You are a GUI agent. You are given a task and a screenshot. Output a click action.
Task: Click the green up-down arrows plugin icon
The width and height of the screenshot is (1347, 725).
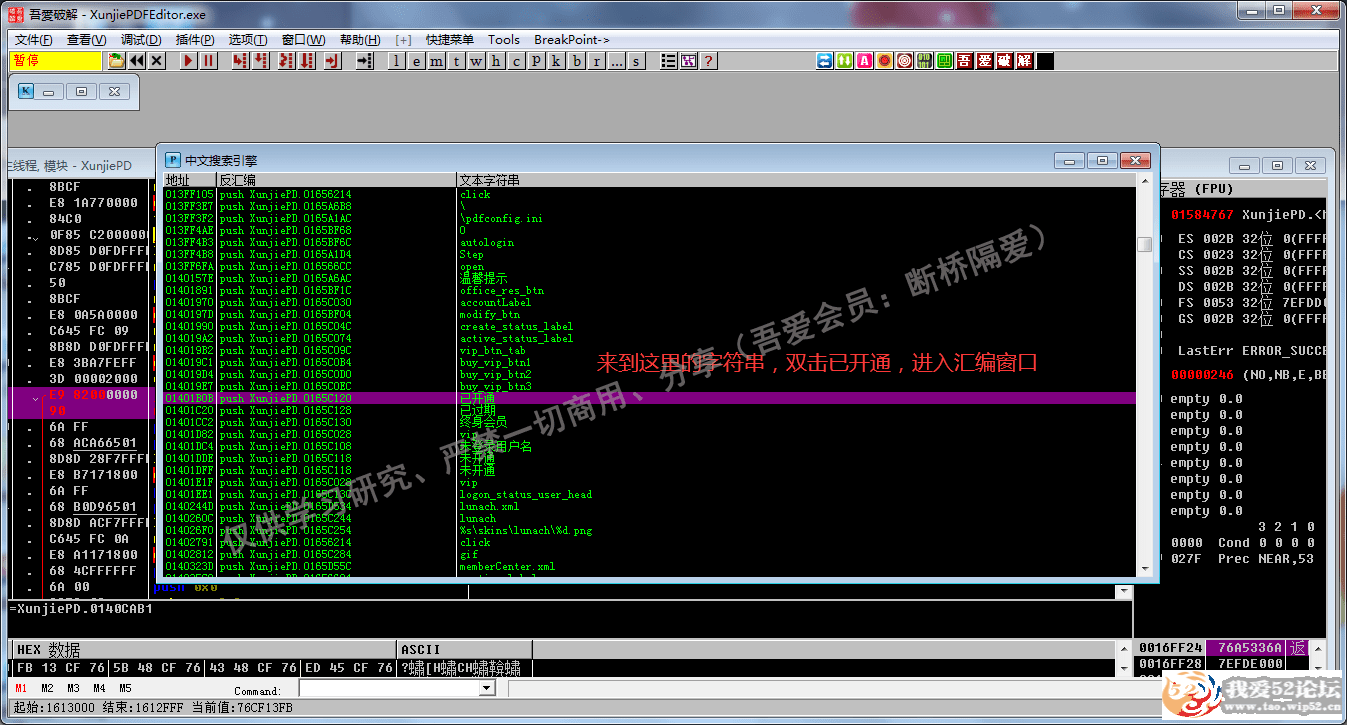845,61
